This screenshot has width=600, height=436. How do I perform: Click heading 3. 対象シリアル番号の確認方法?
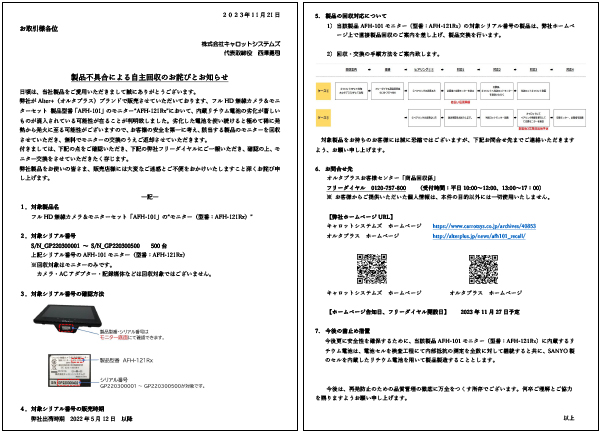coord(62,294)
